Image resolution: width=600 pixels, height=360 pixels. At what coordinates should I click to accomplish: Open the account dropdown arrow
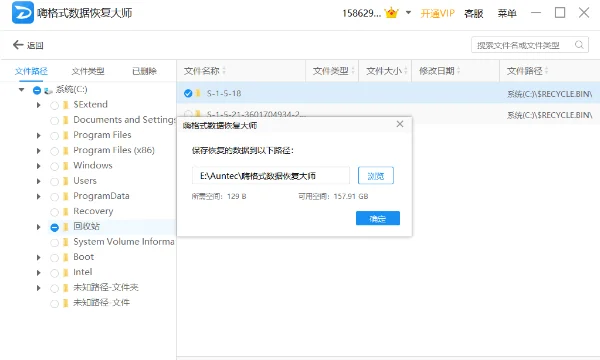click(408, 13)
